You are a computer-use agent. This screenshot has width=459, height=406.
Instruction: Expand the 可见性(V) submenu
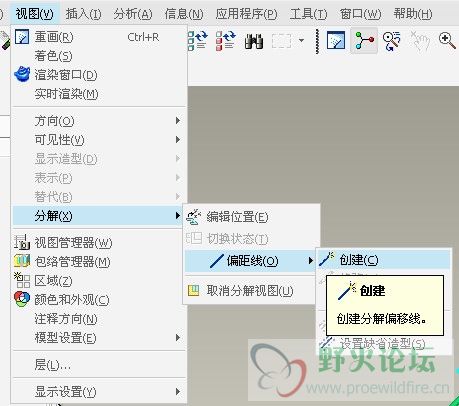(x=99, y=140)
